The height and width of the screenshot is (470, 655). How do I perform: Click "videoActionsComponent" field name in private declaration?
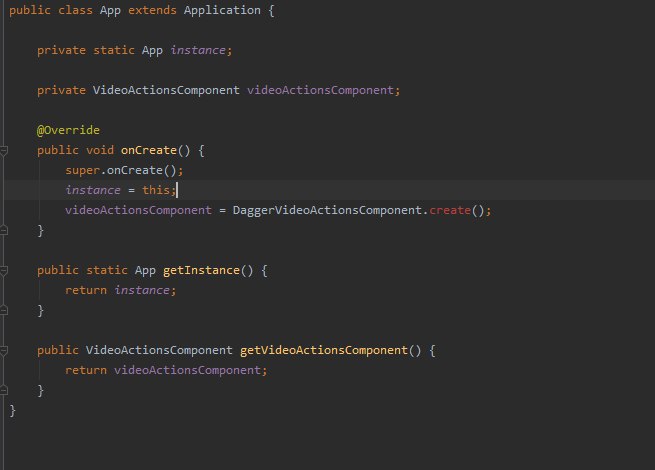click(320, 90)
